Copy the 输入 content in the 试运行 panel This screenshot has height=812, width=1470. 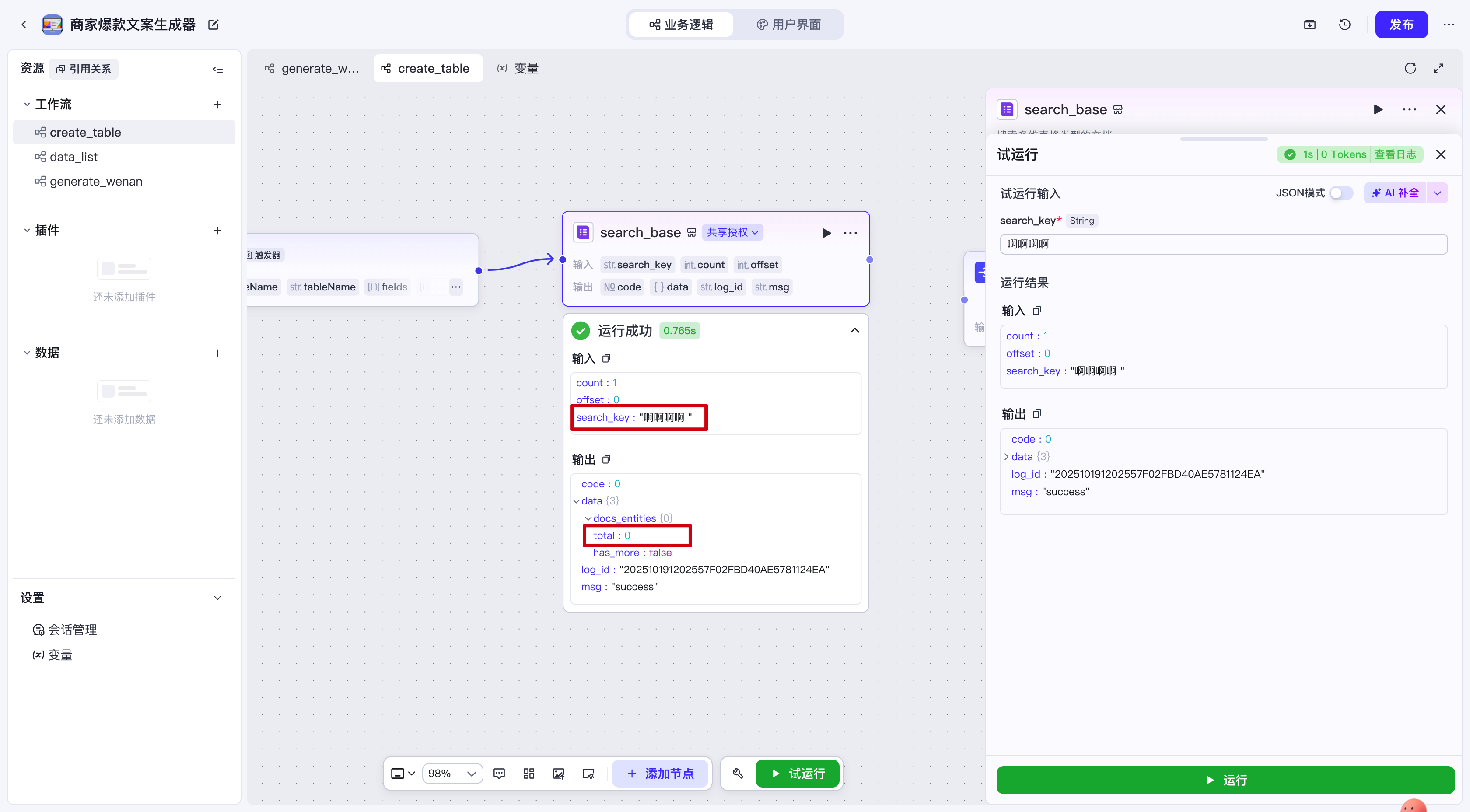tap(1037, 311)
